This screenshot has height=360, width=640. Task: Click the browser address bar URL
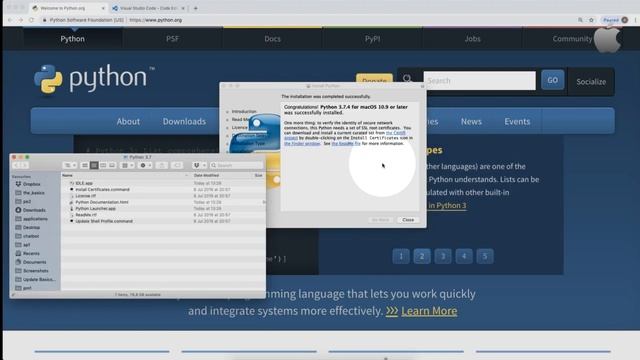[156, 20]
